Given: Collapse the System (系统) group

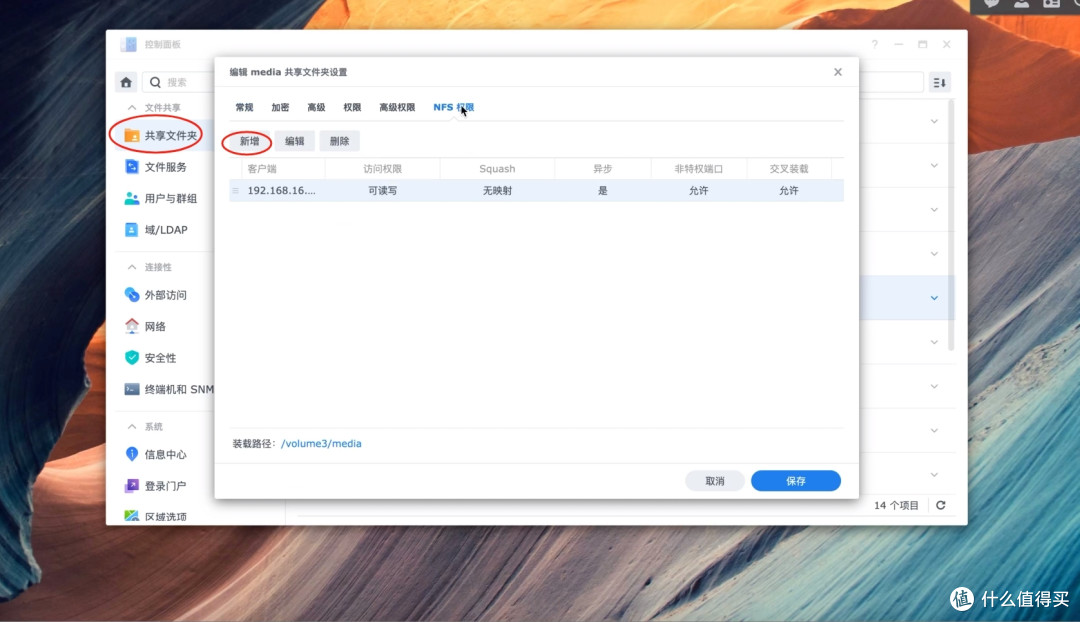Looking at the screenshot, I should tap(132, 427).
